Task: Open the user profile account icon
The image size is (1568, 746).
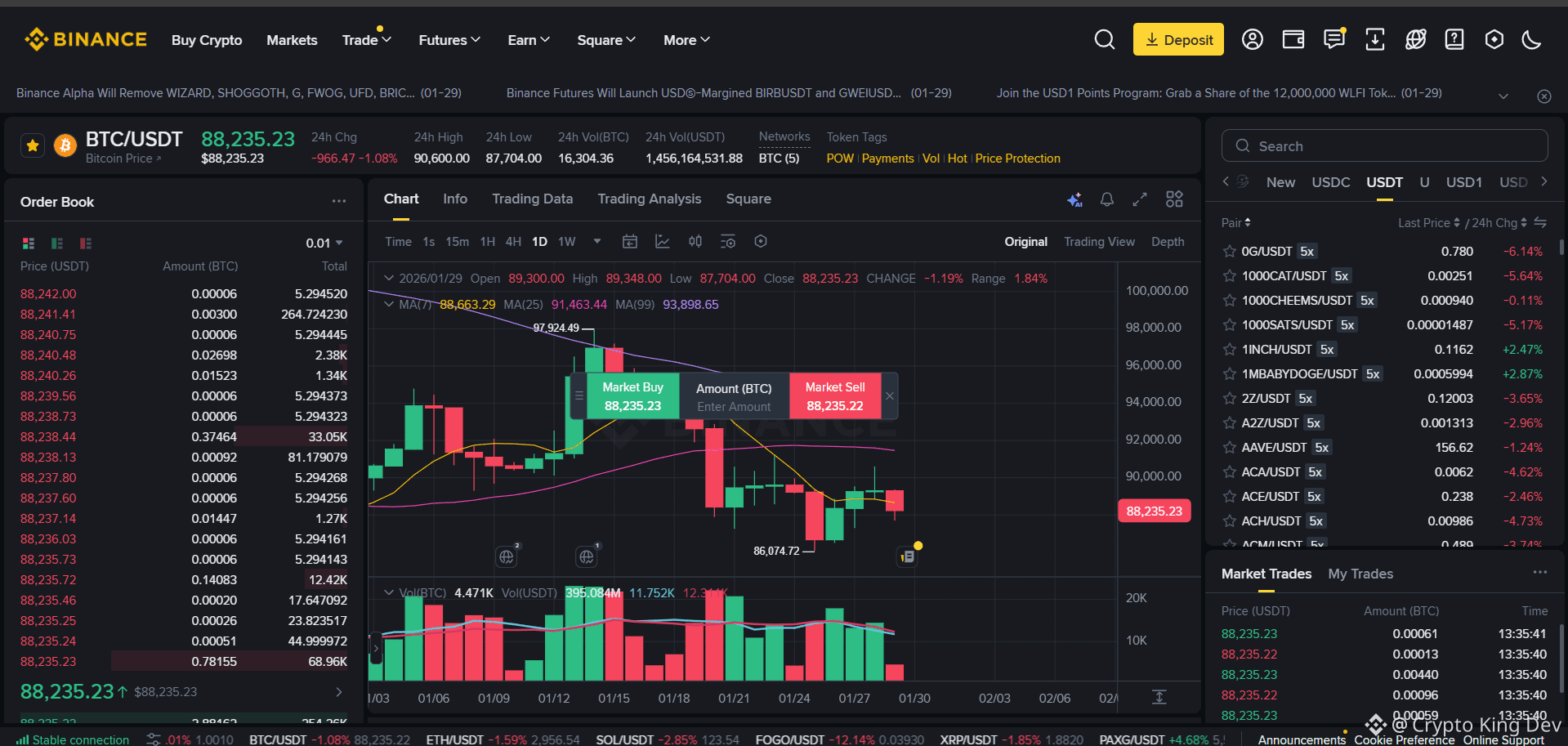Action: [x=1253, y=39]
